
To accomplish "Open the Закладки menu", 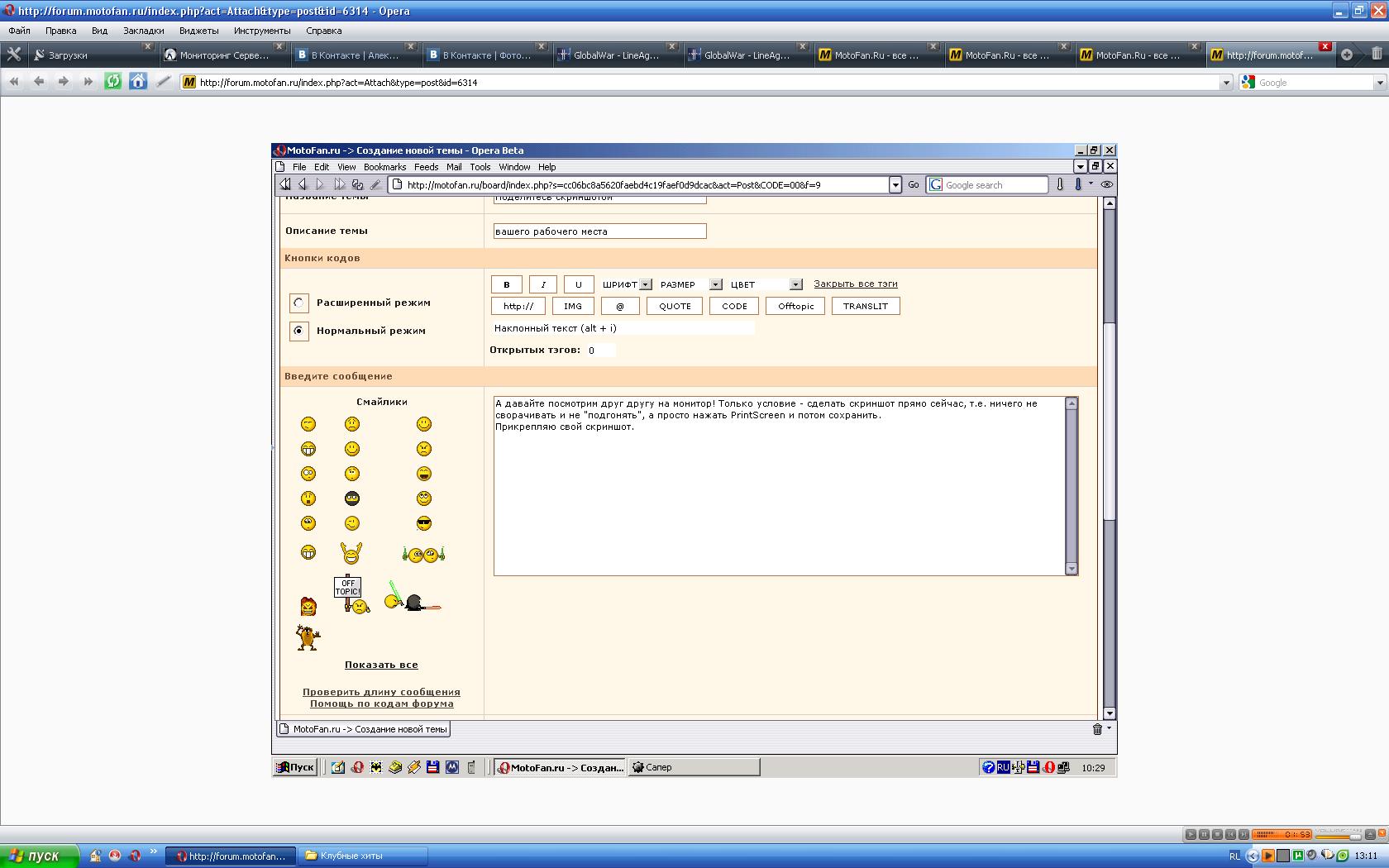I will click(x=144, y=31).
